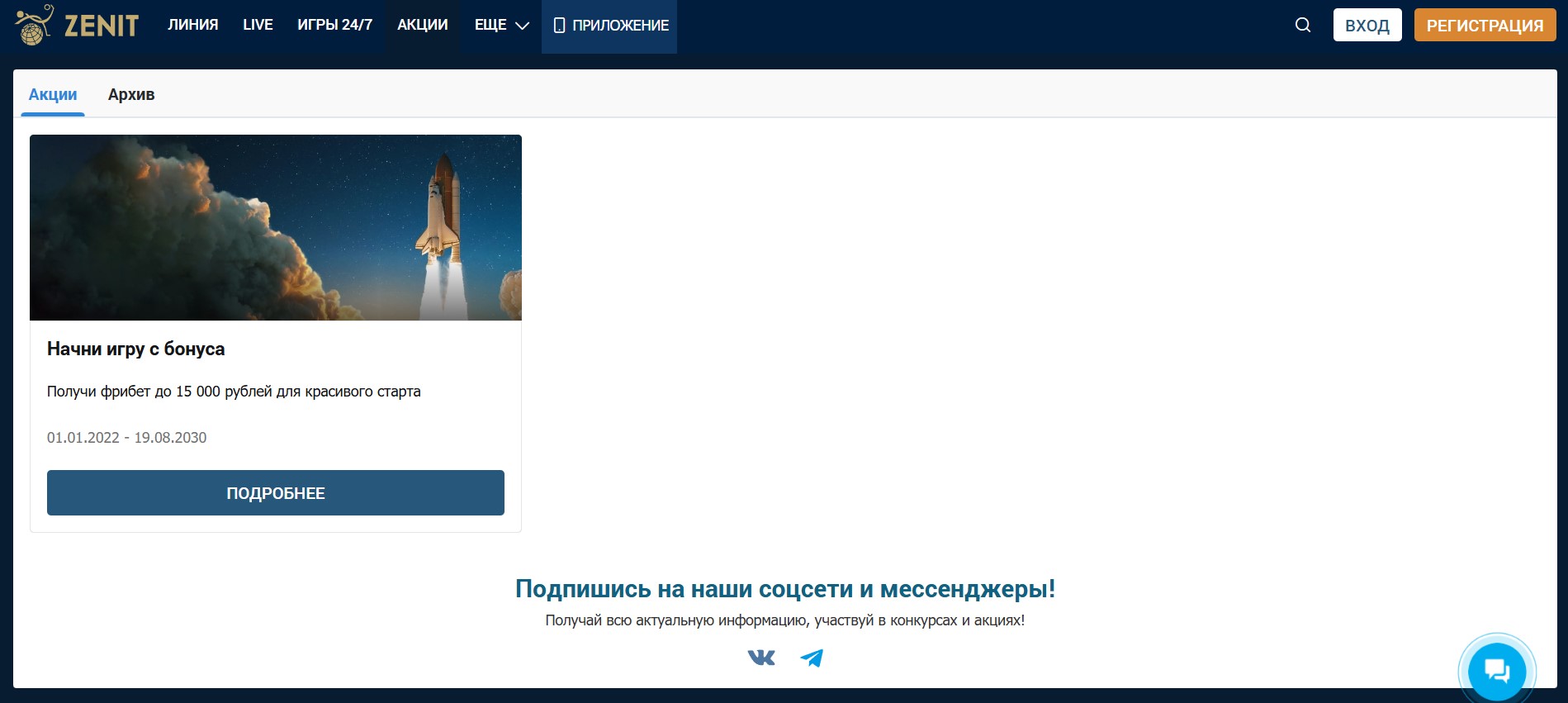
Task: Click heading 'Подпишись на наши соцсети и мессенджеры!'
Action: point(785,589)
